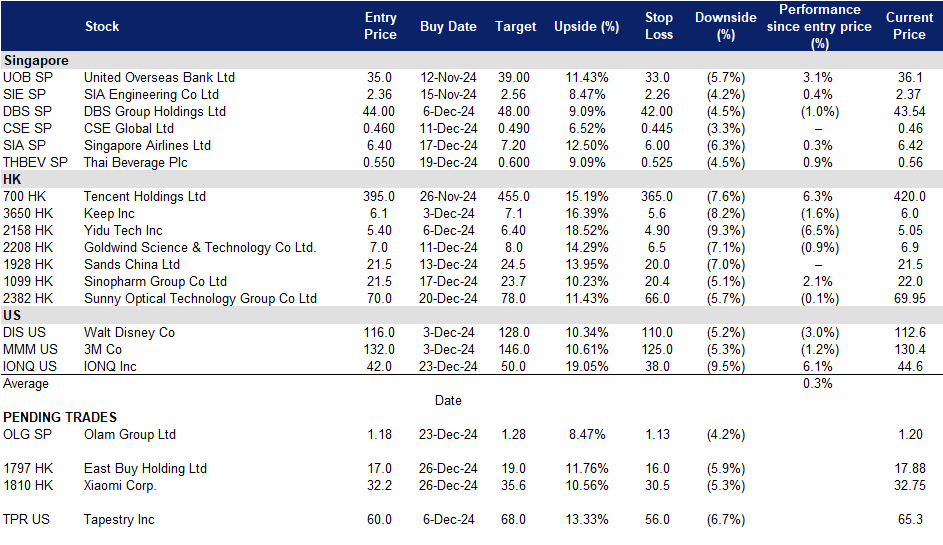Viewport: 943px width, 545px height.
Task: Click the 'Buy Date' column header
Action: pyautogui.click(x=448, y=26)
